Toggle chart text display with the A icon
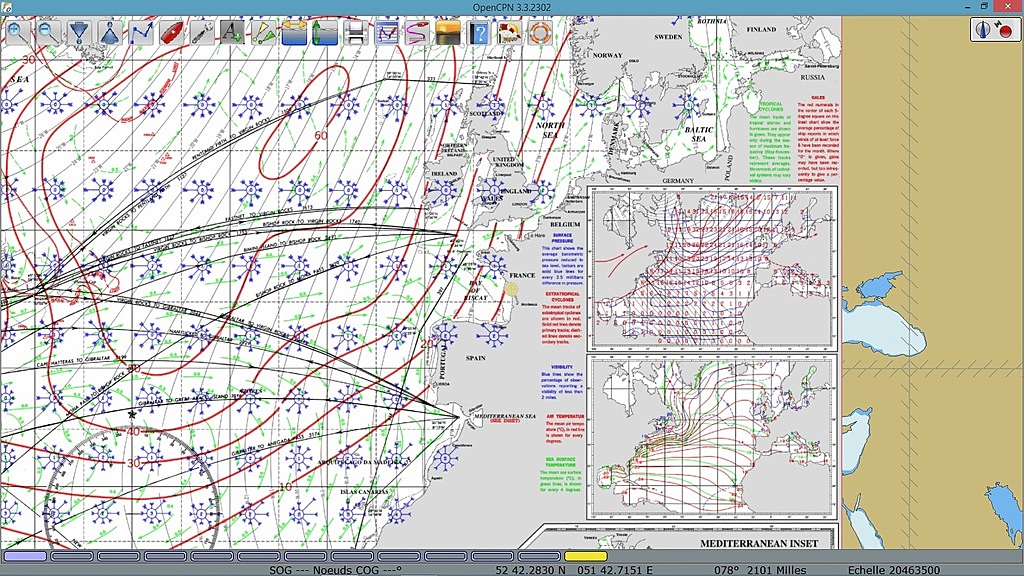 coord(232,32)
